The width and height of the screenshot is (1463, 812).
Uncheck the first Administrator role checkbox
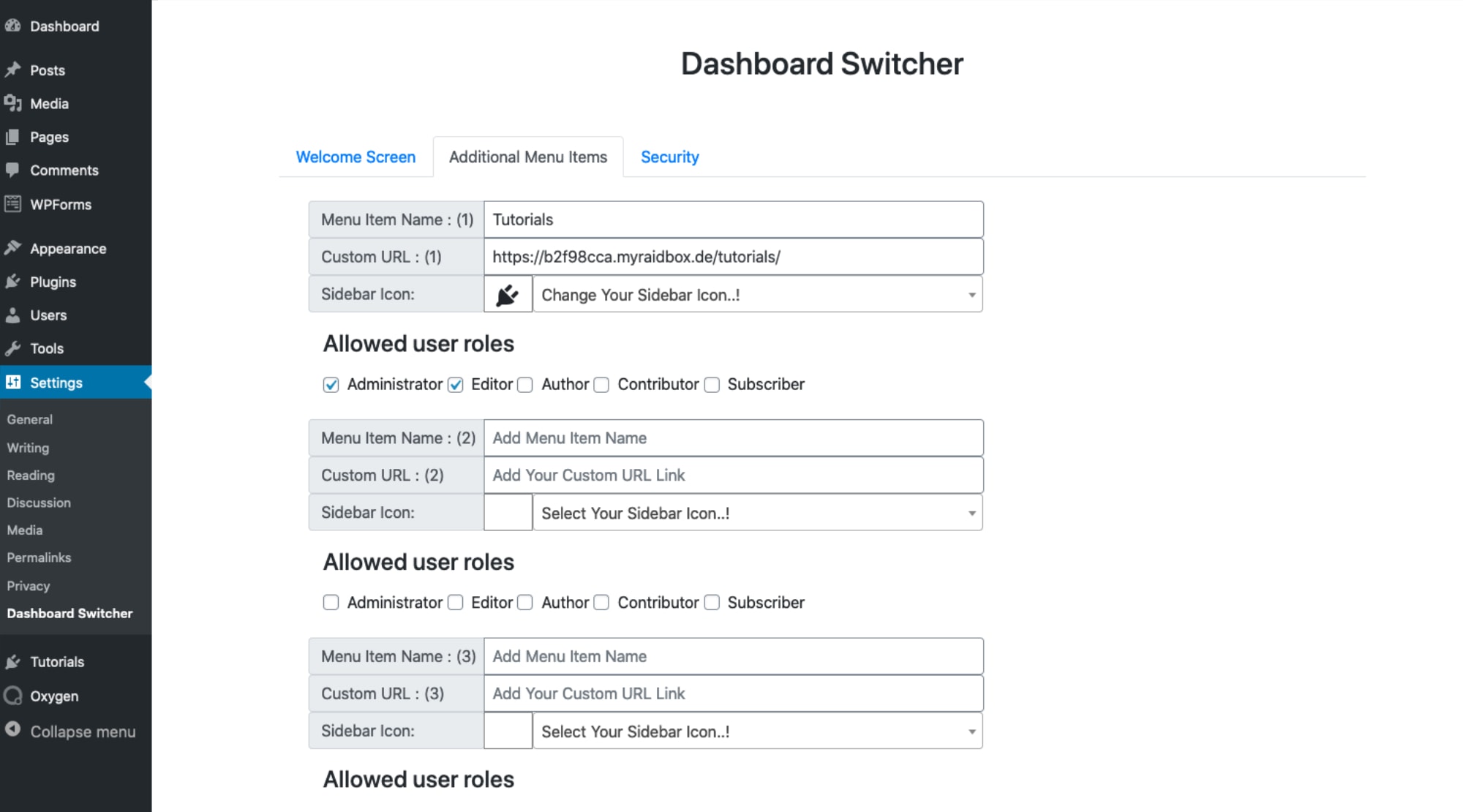tap(331, 385)
